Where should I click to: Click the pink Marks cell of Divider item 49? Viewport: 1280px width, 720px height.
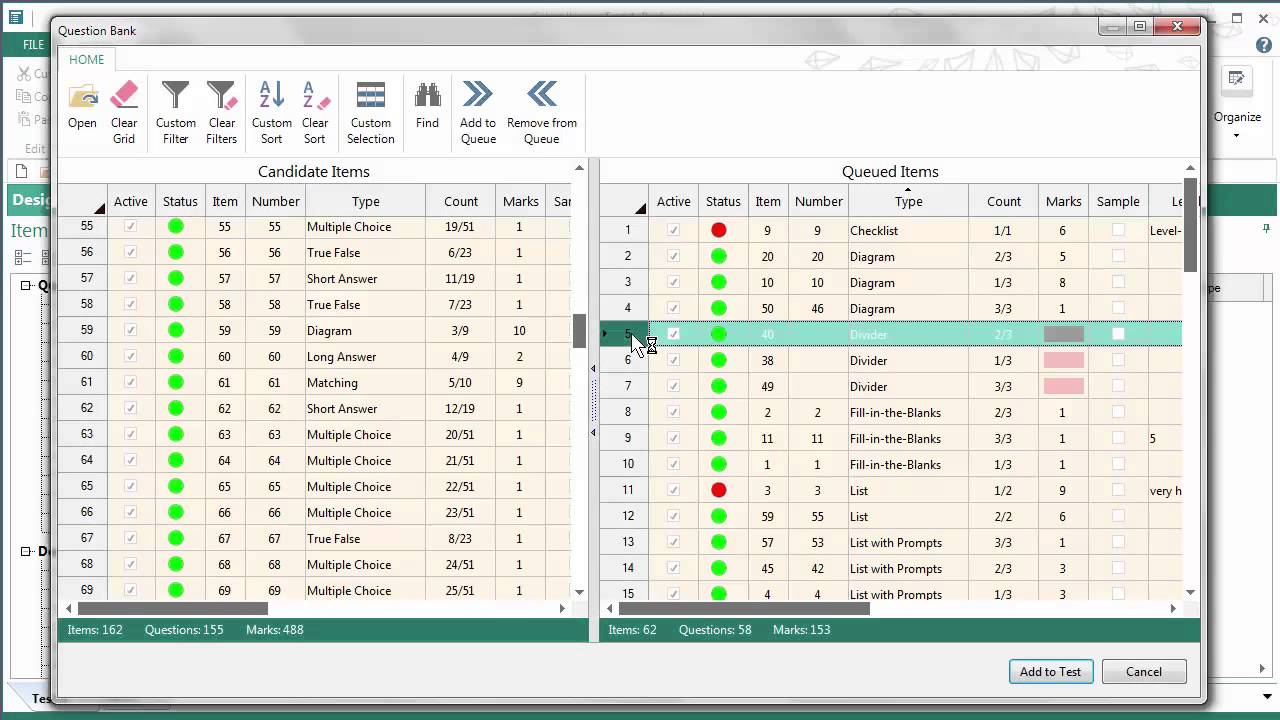point(1063,387)
